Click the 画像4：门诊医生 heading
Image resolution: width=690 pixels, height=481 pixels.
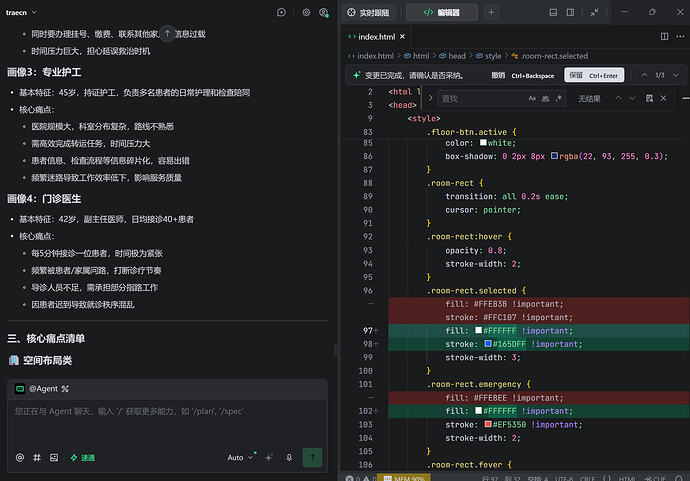44,199
